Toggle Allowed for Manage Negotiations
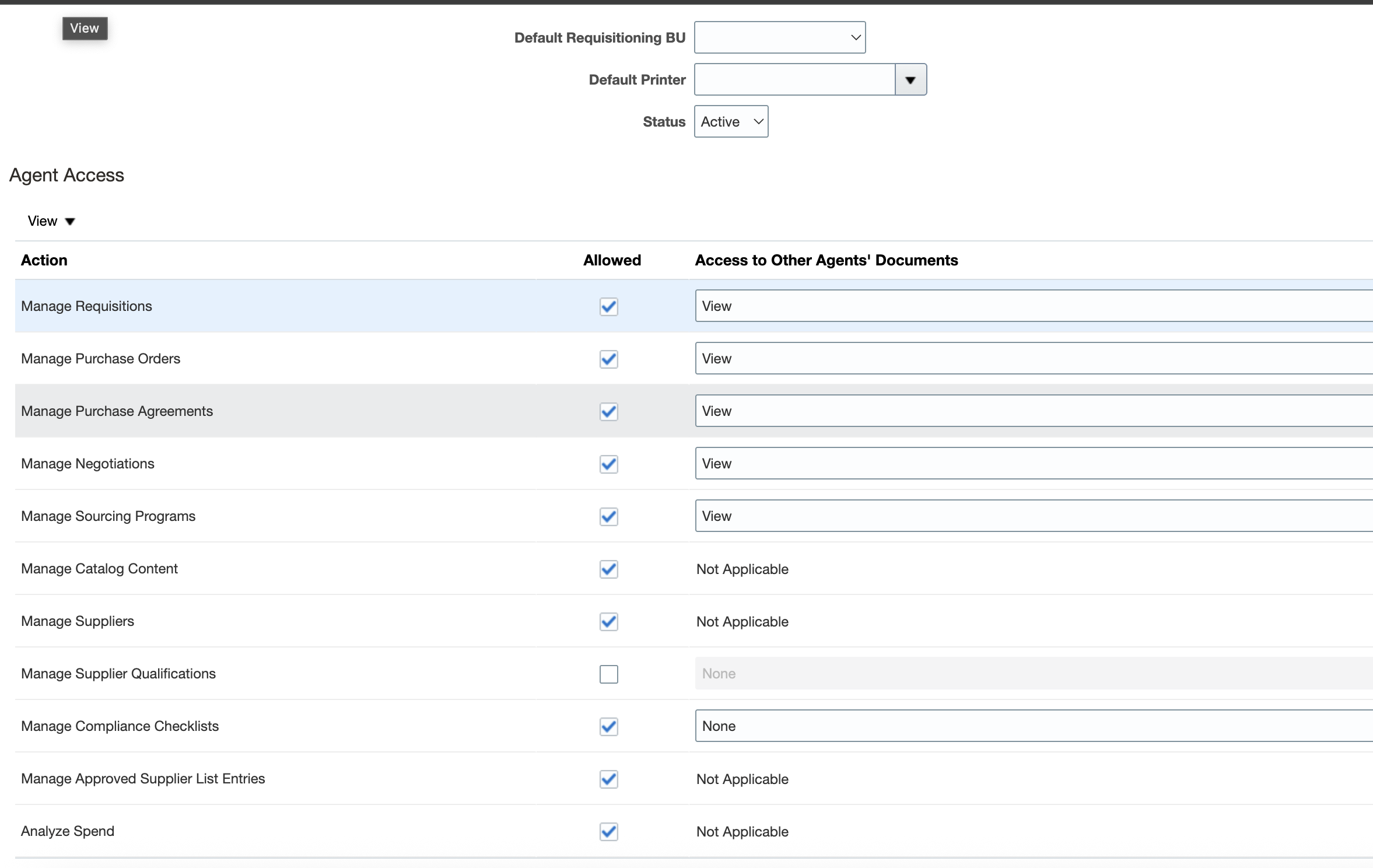1373x868 pixels. [x=608, y=464]
